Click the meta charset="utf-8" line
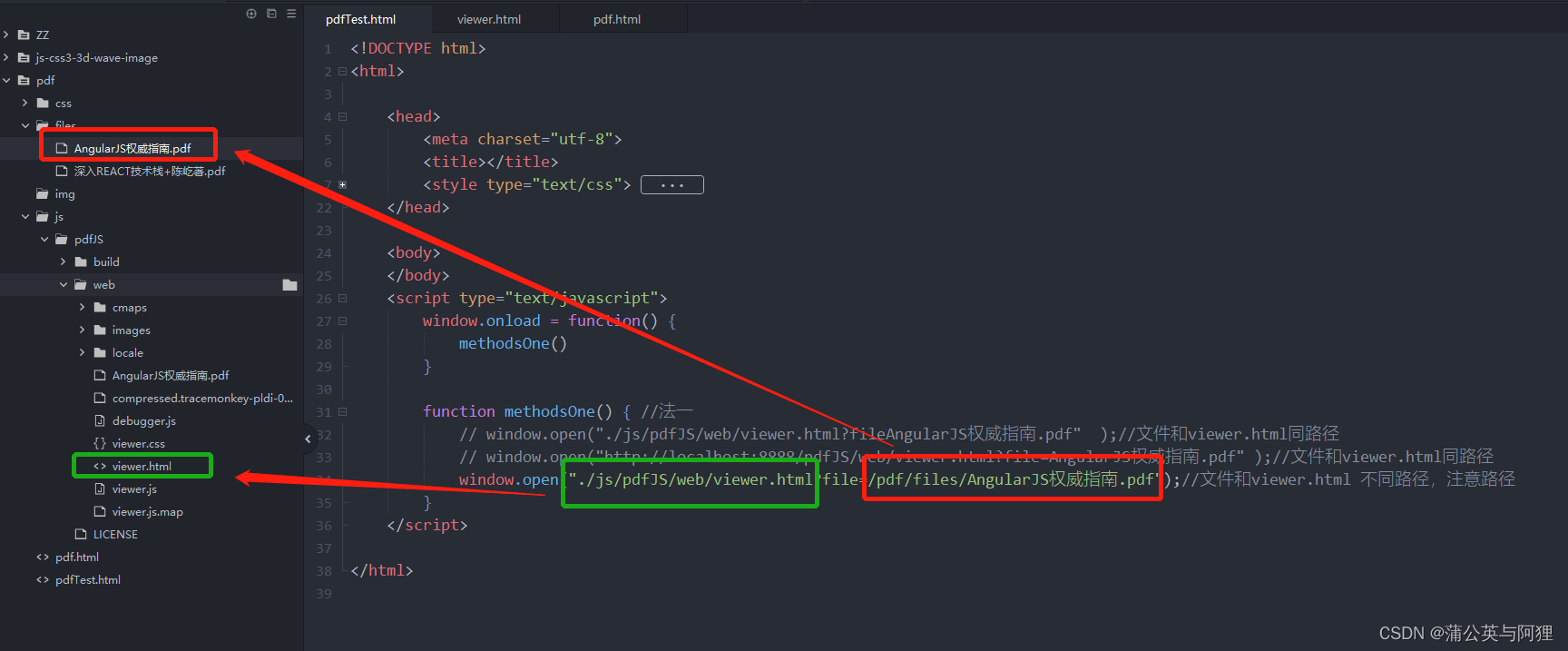This screenshot has height=651, width=1568. click(x=523, y=139)
